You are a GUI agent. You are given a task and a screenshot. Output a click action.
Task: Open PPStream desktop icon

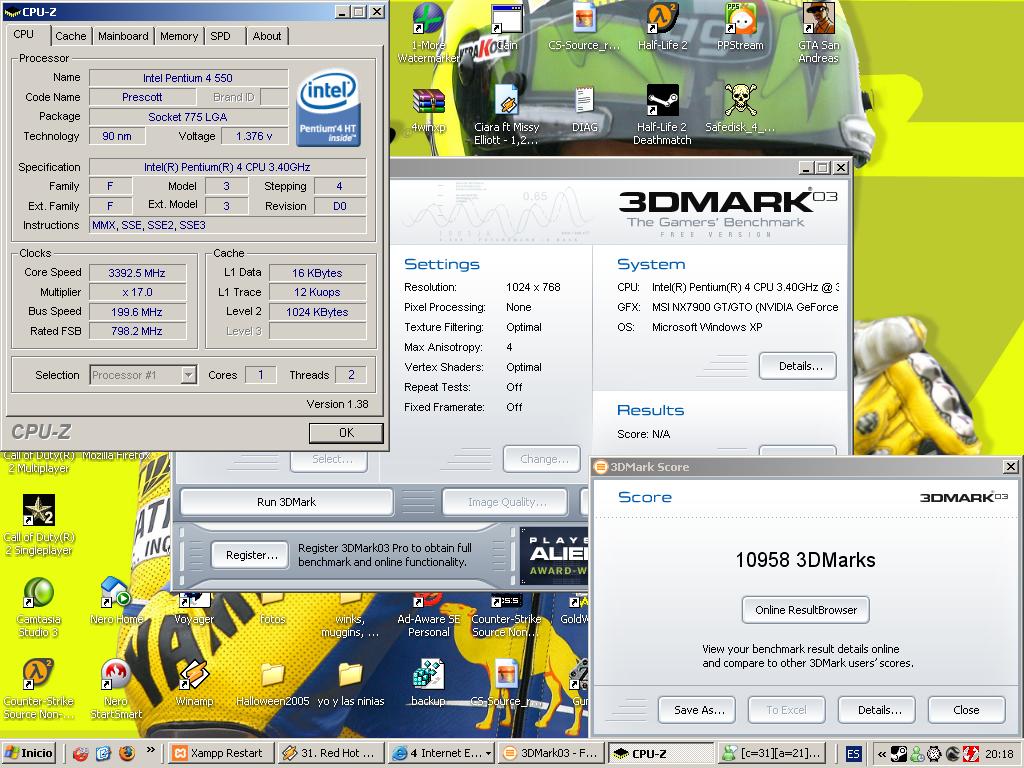point(740,20)
